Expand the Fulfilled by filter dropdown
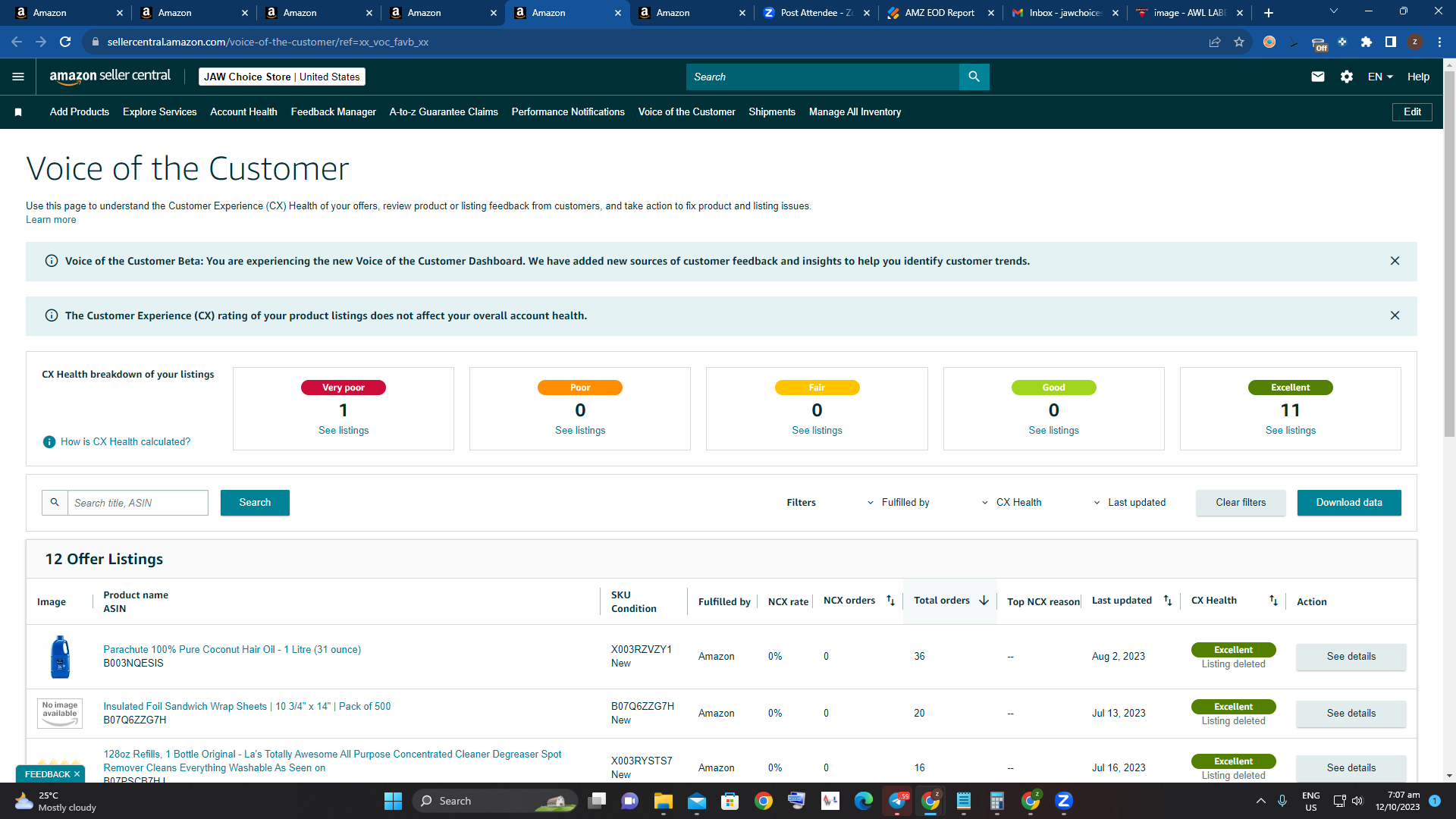This screenshot has height=819, width=1456. (x=898, y=503)
